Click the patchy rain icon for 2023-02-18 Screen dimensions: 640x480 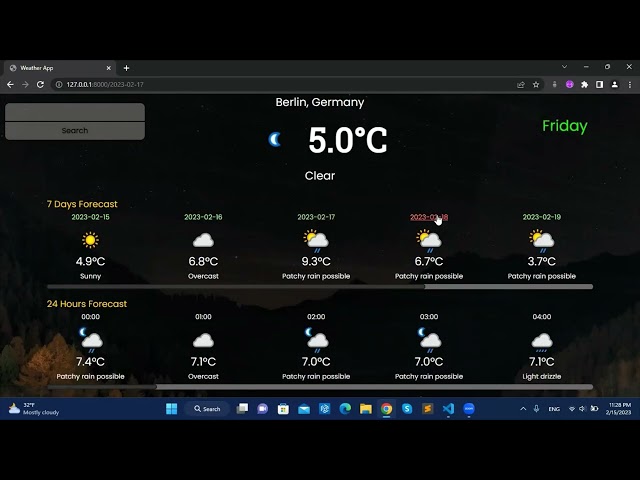(429, 240)
